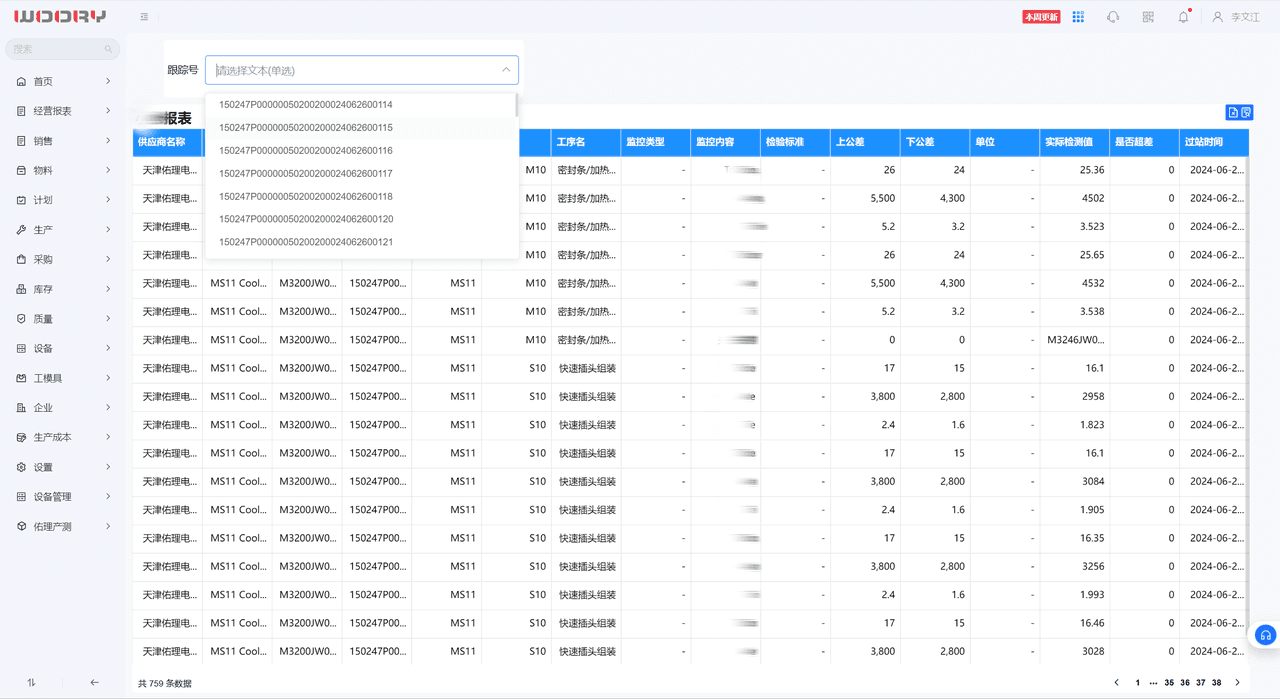
Task: Click the 库存 warehouse icon
Action: 22,289
